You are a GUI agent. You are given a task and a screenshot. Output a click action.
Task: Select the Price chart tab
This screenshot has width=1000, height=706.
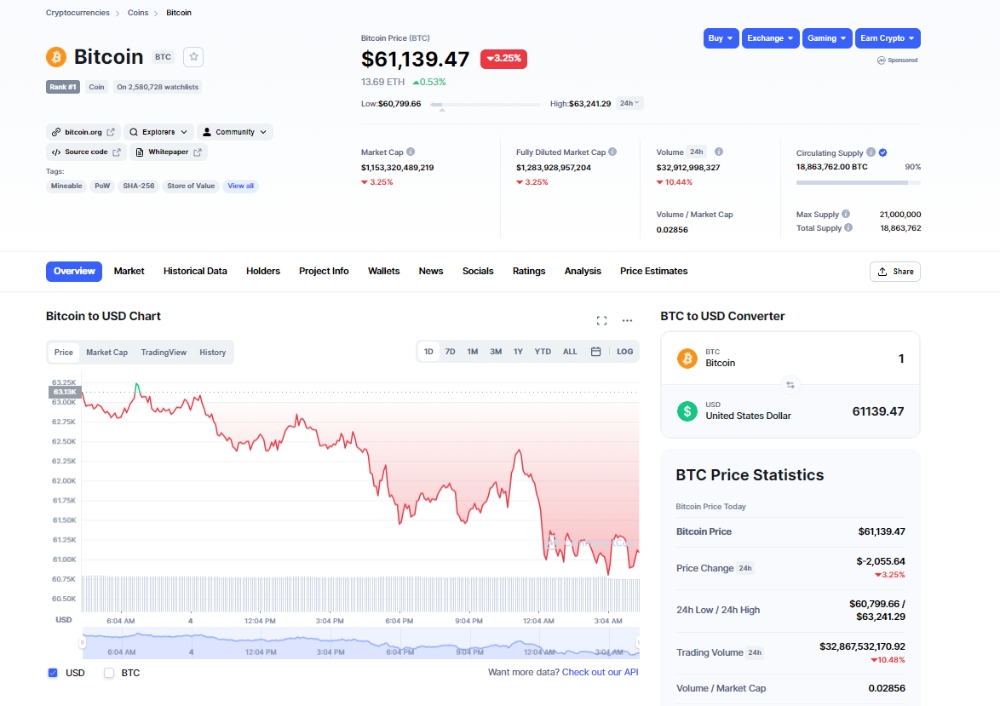point(64,352)
